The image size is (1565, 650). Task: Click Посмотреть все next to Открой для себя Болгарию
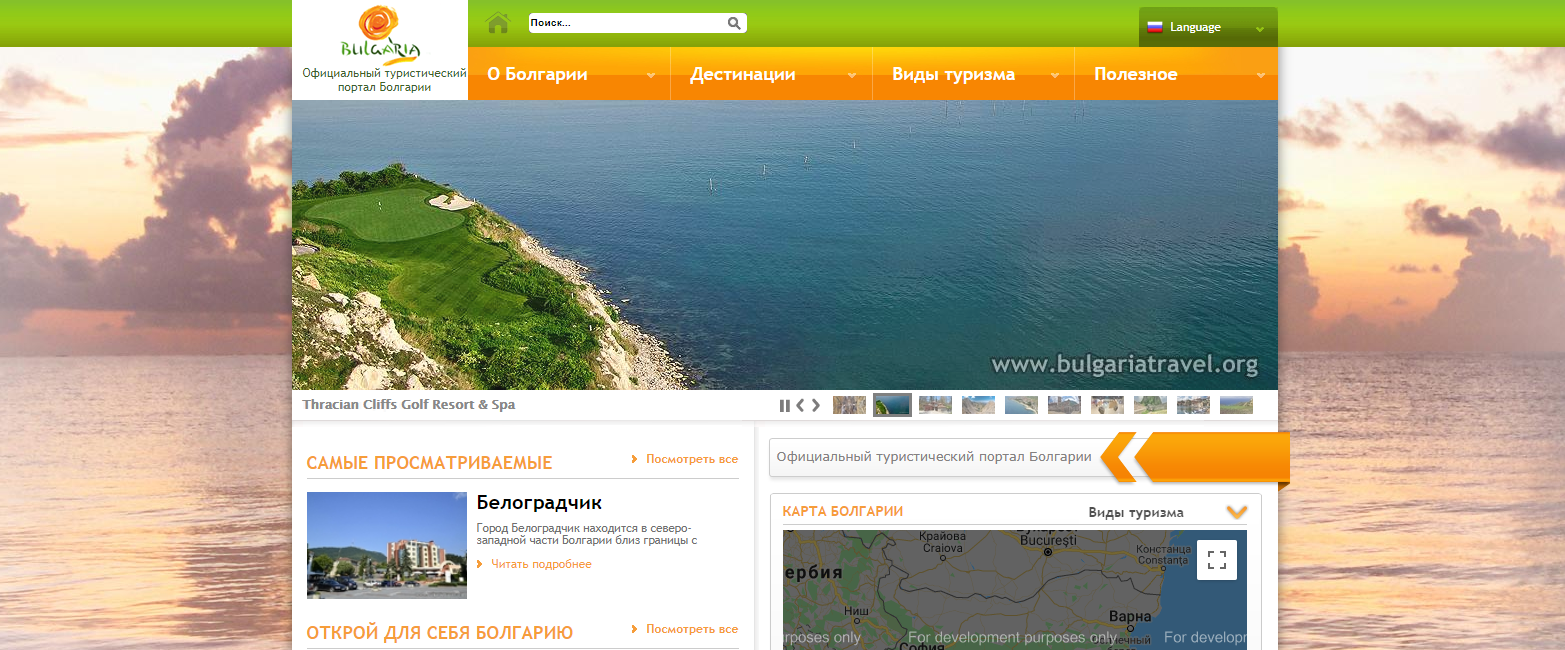click(691, 629)
